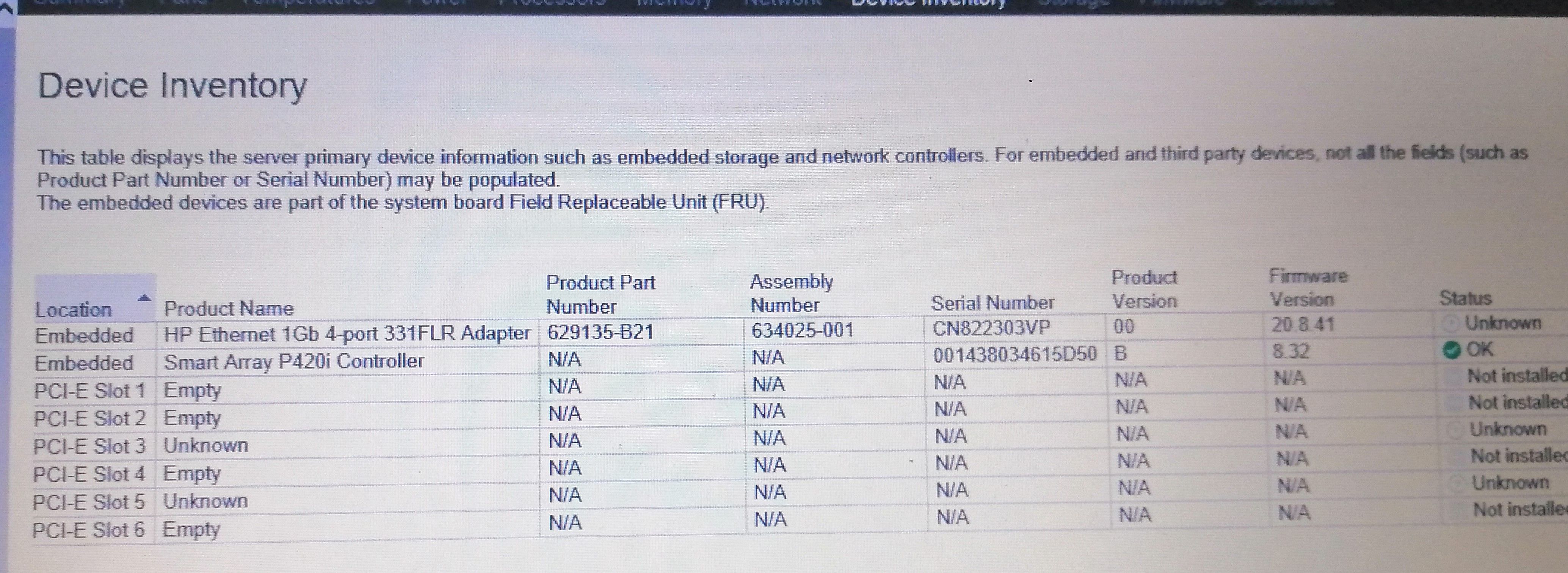1568x573 pixels.
Task: Click Unknown status icon for 331FLR Adapter
Action: tap(1452, 323)
